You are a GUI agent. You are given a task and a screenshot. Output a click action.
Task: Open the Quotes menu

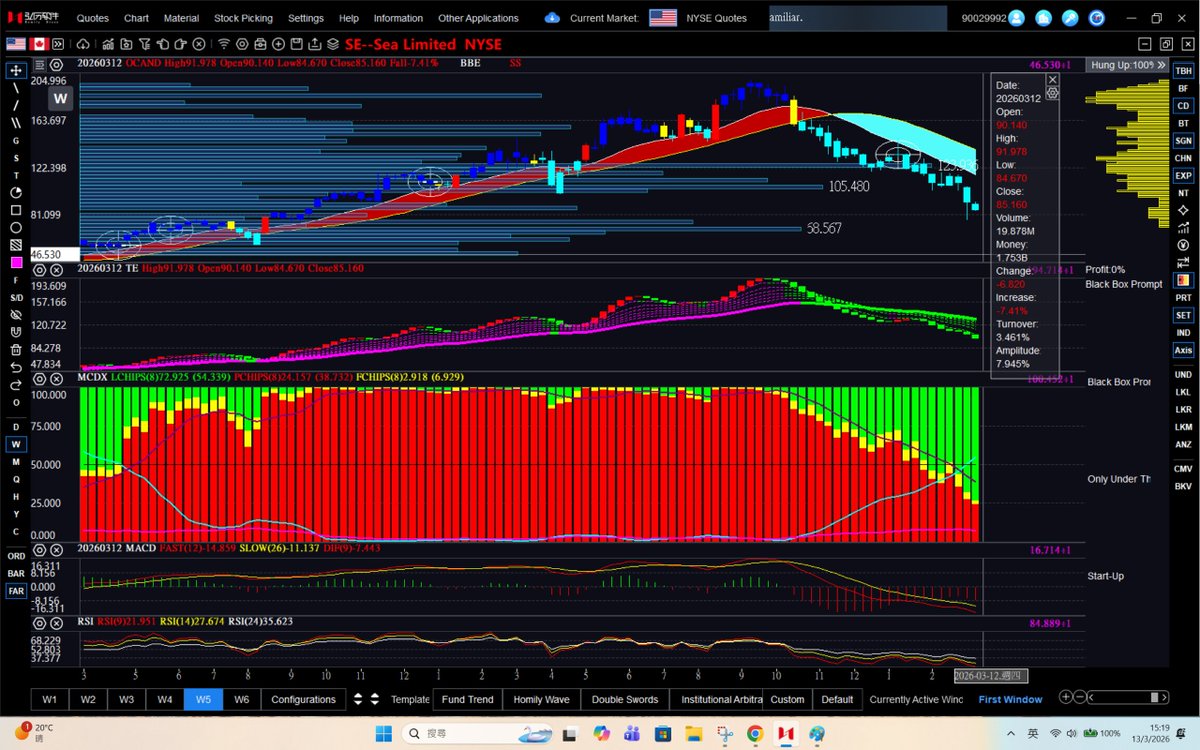[x=93, y=18]
